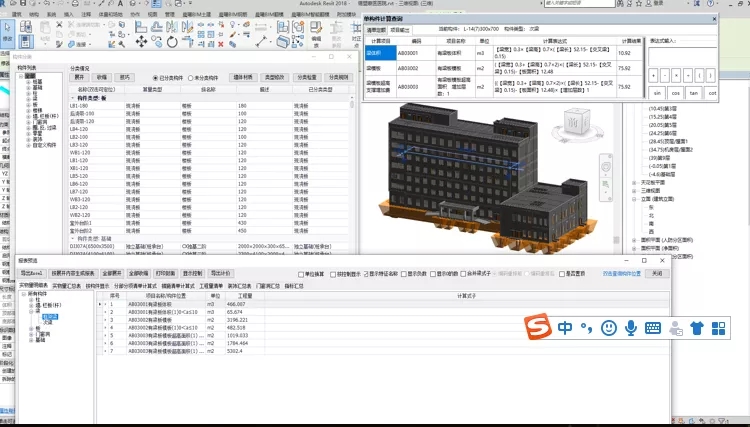Click the cos function button
The height and width of the screenshot is (427, 750).
pos(675,93)
